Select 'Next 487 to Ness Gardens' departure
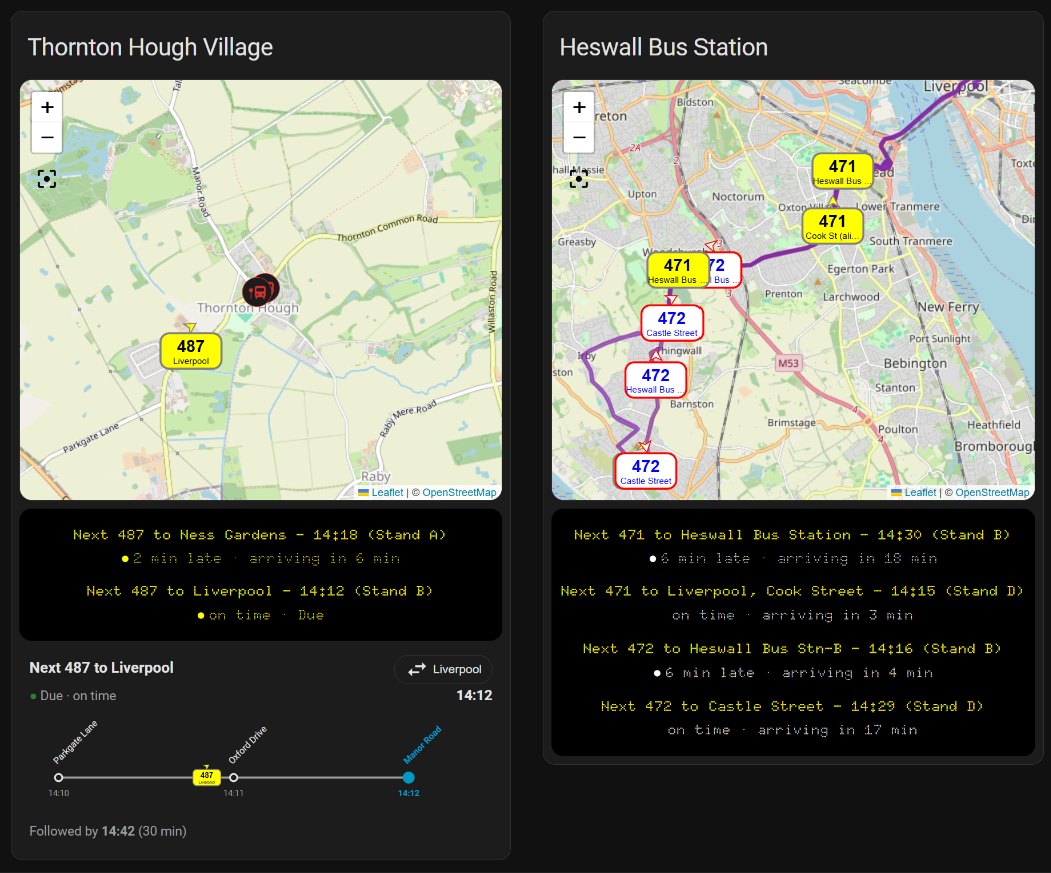The width and height of the screenshot is (1051, 873). pyautogui.click(x=259, y=535)
